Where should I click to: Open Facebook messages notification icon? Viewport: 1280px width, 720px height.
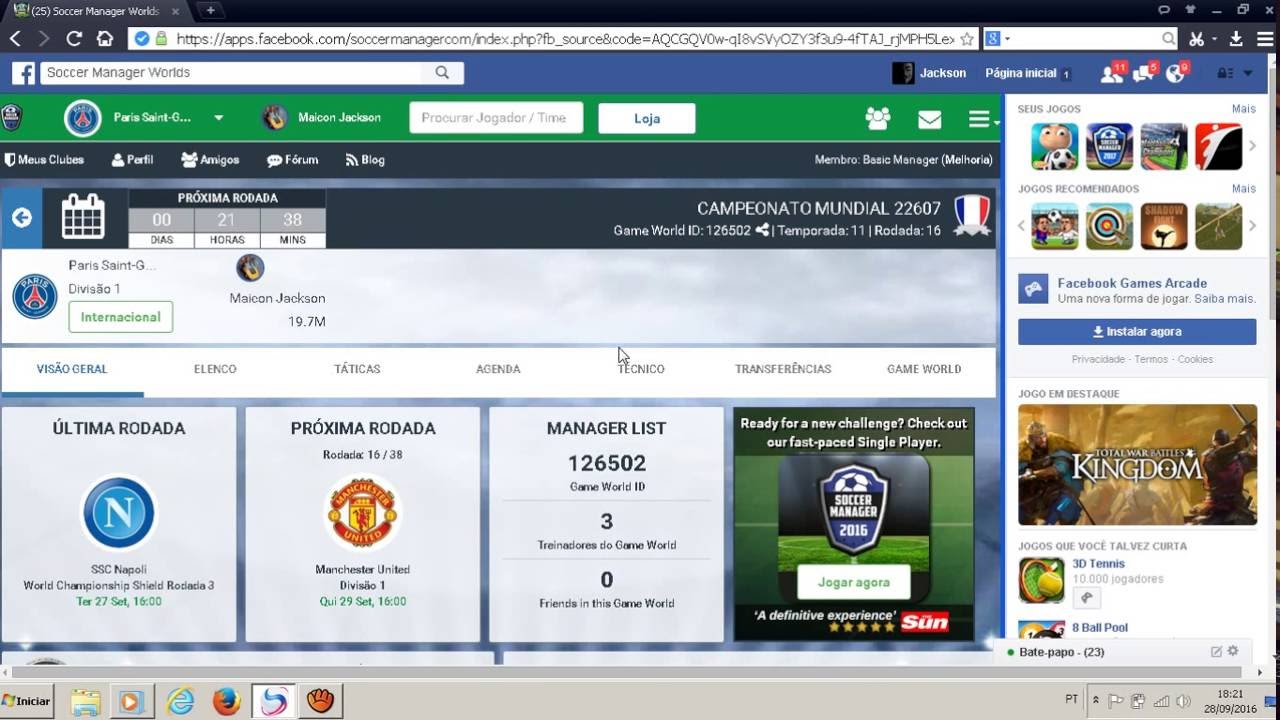[x=1143, y=74]
